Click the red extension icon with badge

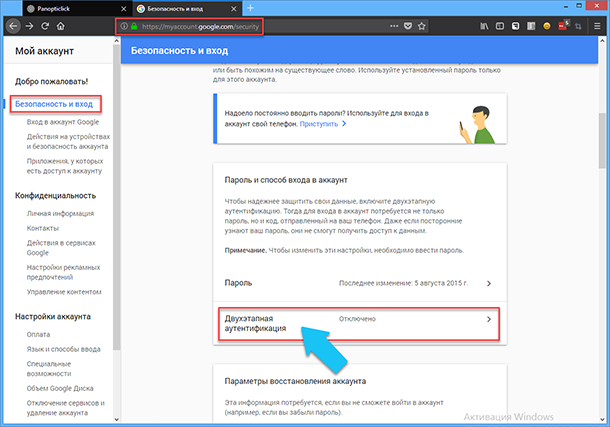tap(563, 25)
